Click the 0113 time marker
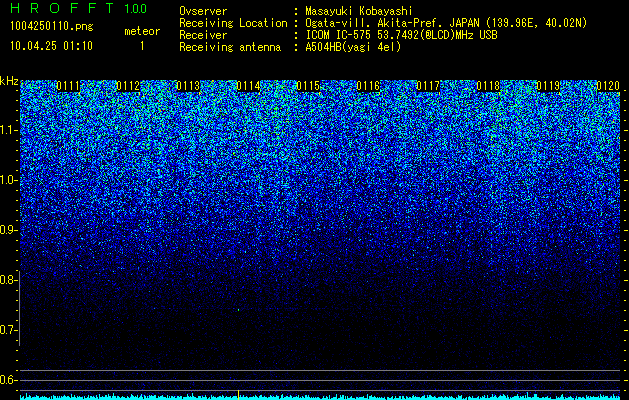 [x=188, y=86]
